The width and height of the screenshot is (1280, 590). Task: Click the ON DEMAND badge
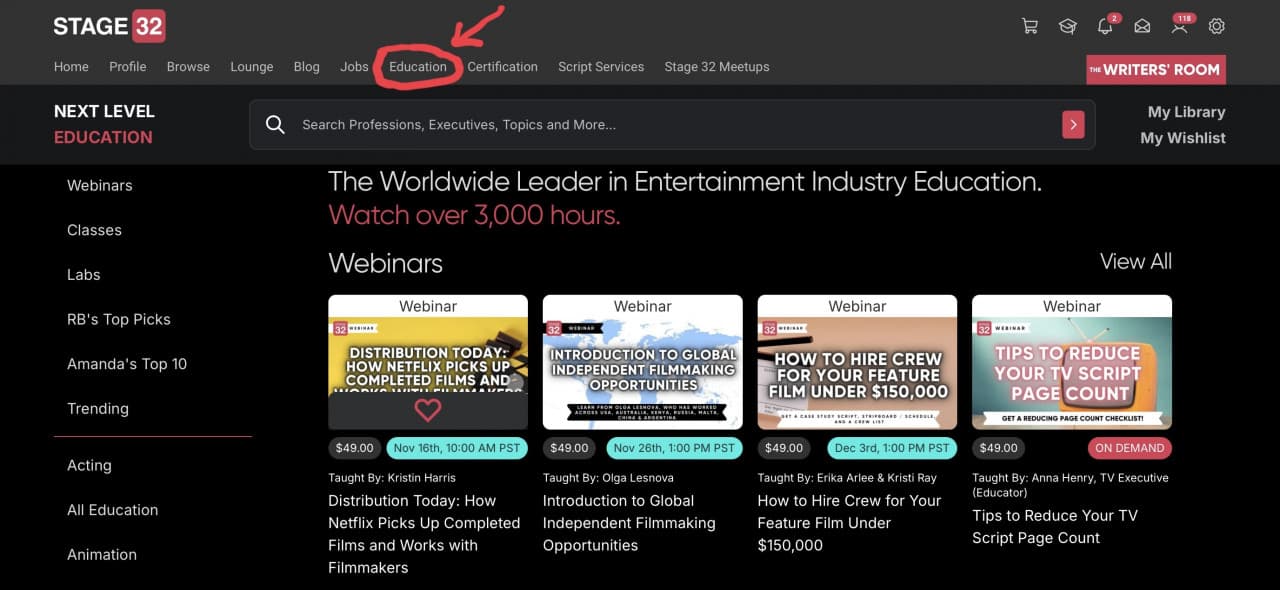(1130, 448)
